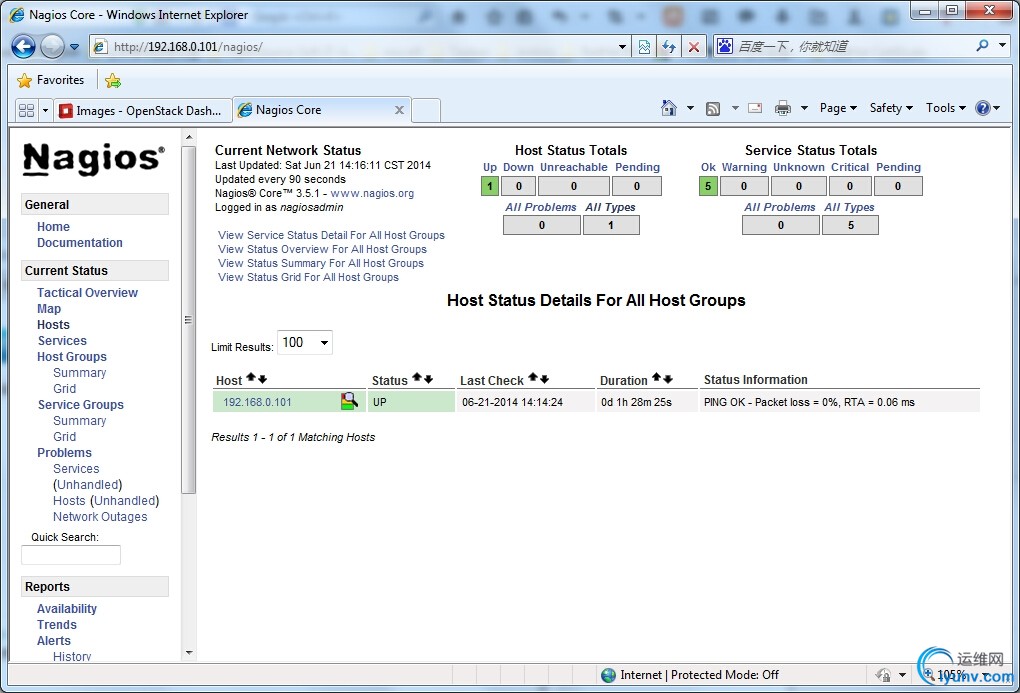Image resolution: width=1020 pixels, height=693 pixels.
Task: Click the Home page icon in command bar
Action: [x=669, y=108]
